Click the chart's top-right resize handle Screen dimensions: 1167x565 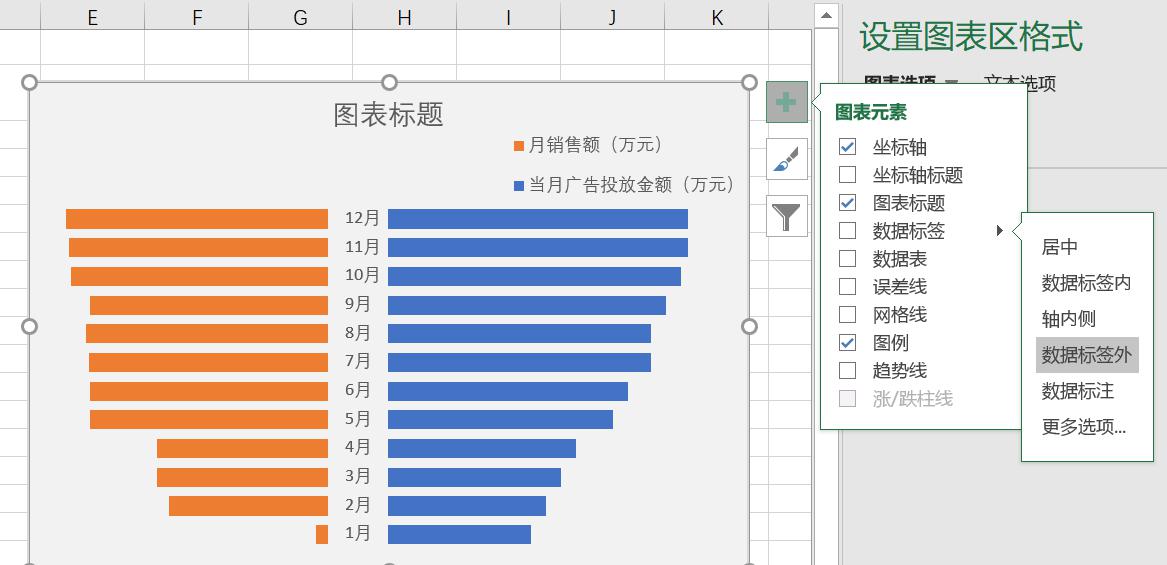click(749, 83)
